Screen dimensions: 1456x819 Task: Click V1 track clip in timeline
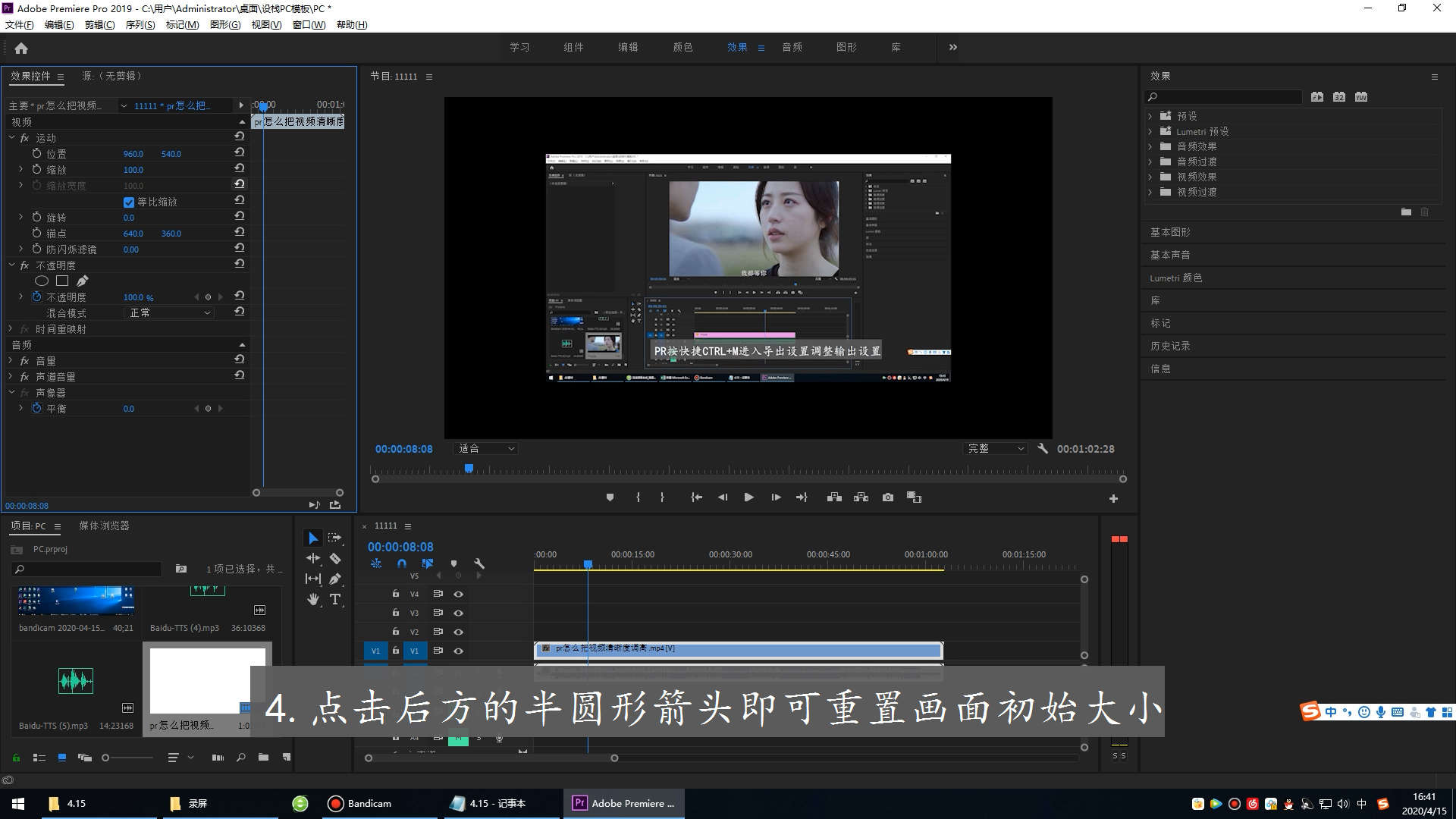[x=737, y=650]
